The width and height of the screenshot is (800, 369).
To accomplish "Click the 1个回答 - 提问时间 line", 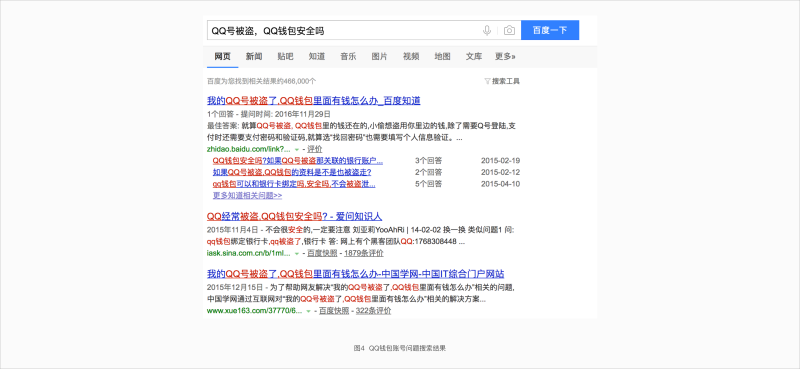I will coord(269,114).
